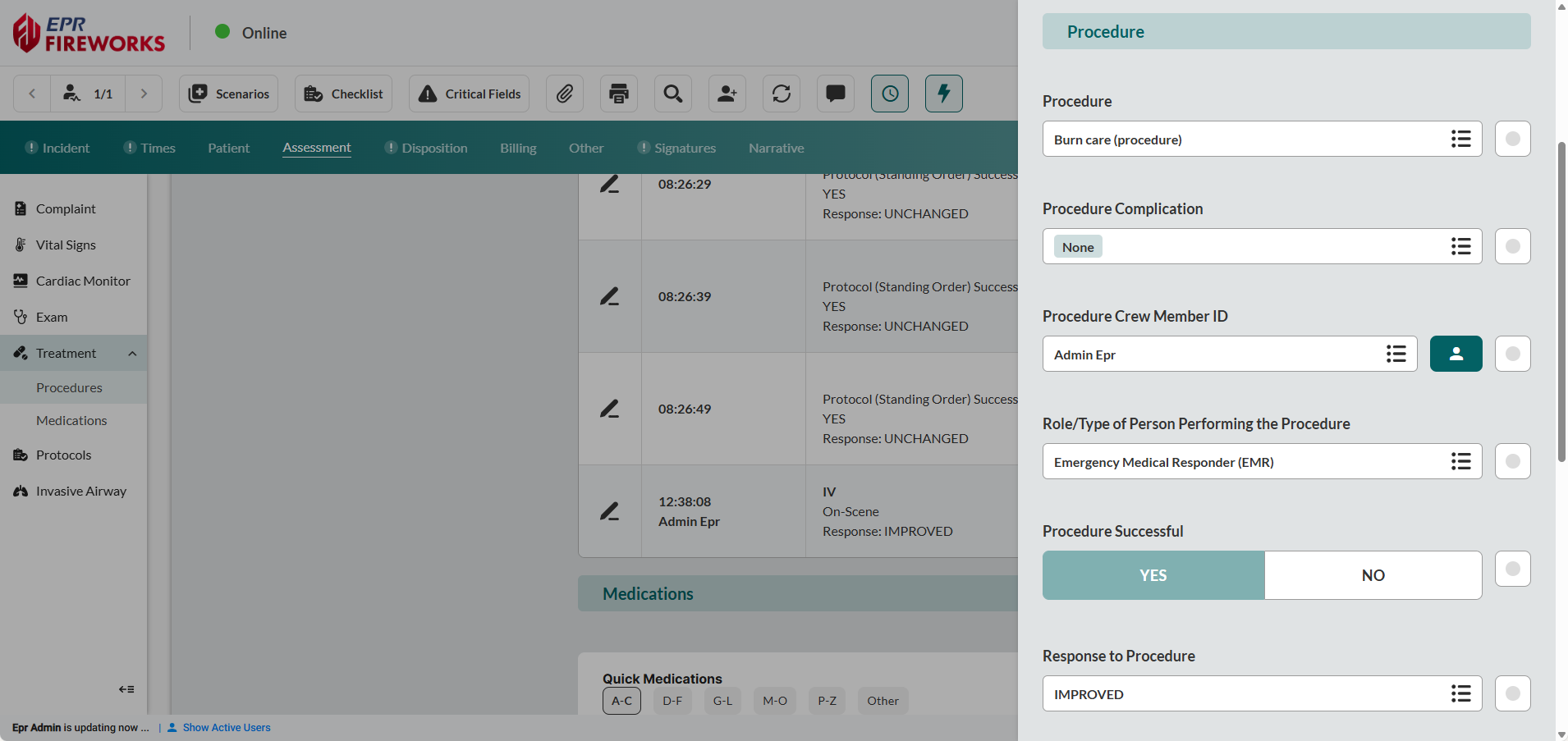The height and width of the screenshot is (741, 1568).
Task: Mark Procedure Successful as NO
Action: (1372, 574)
